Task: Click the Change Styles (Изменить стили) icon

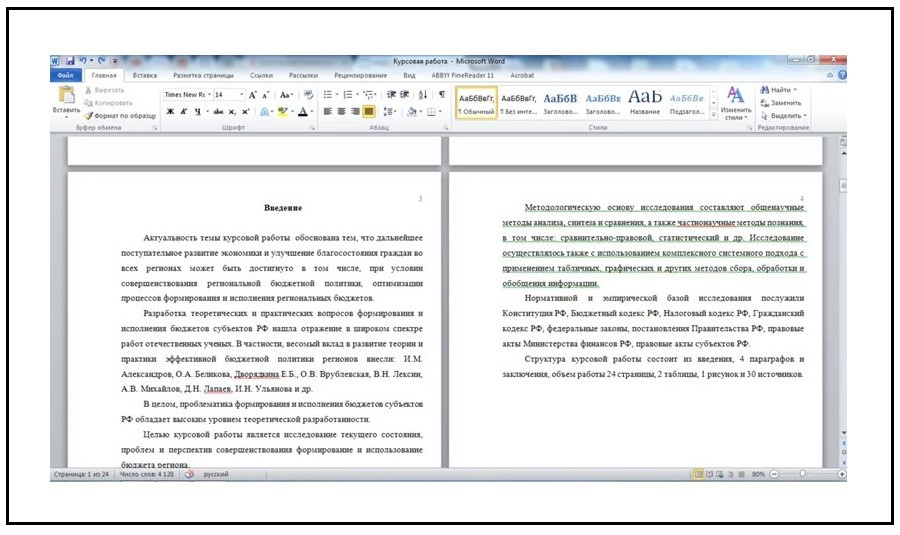Action: point(735,102)
